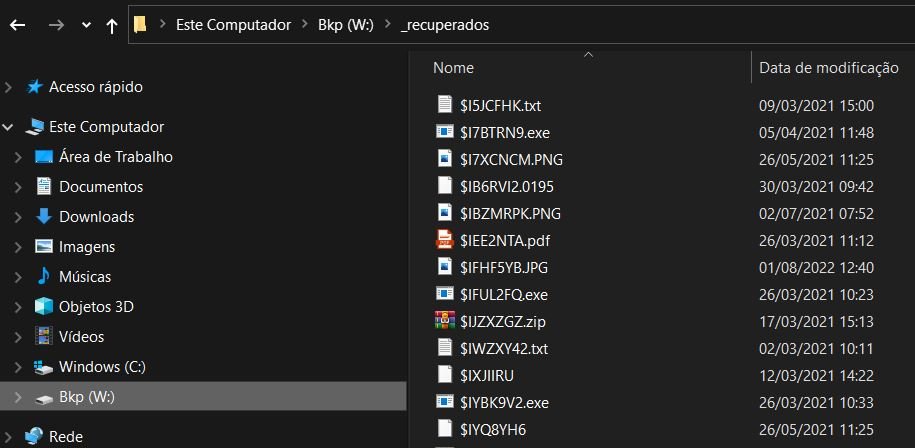Click the Músicas note icon
The image size is (915, 448).
click(44, 276)
